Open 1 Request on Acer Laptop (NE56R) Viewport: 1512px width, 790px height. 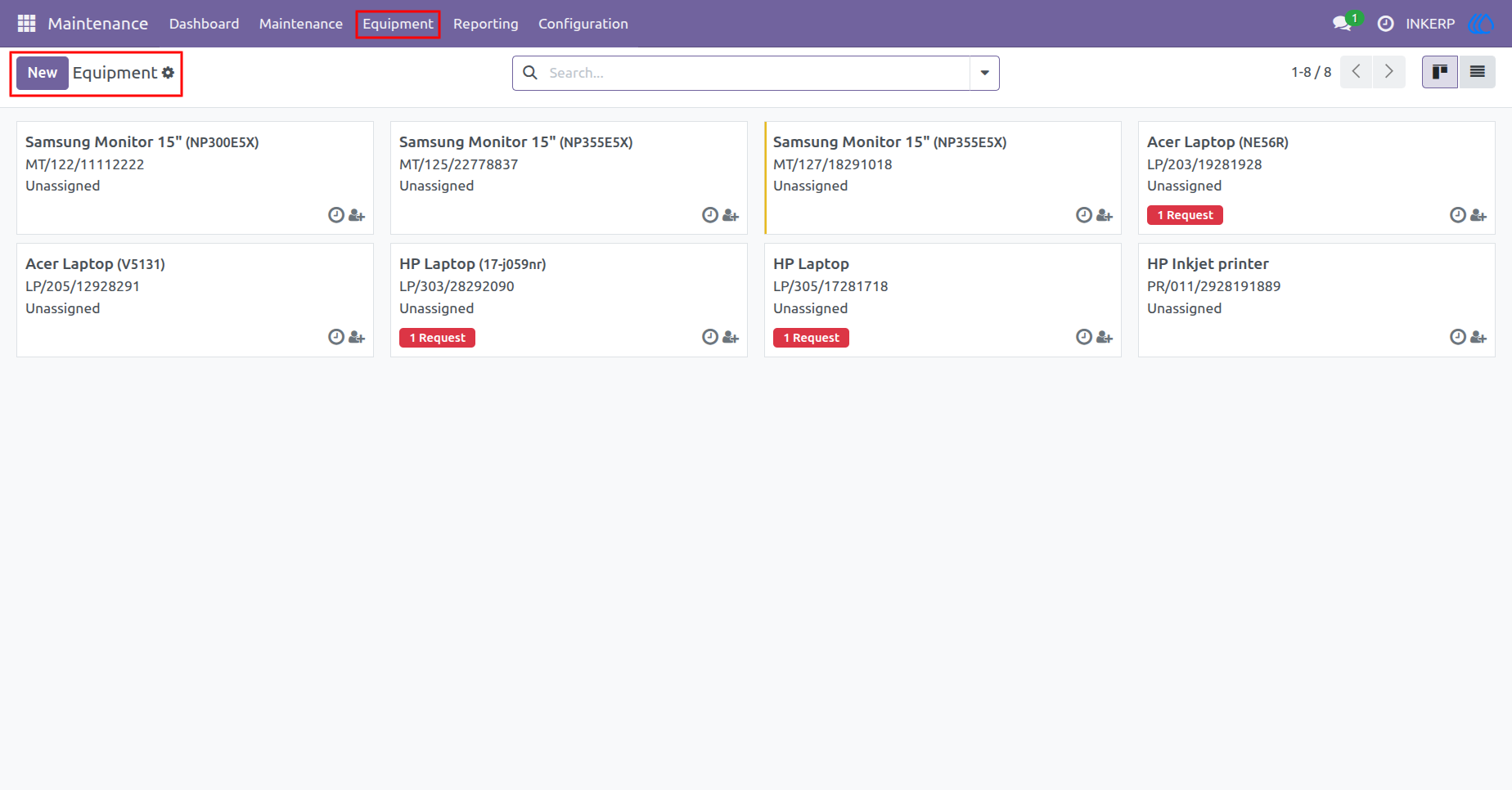[1185, 215]
